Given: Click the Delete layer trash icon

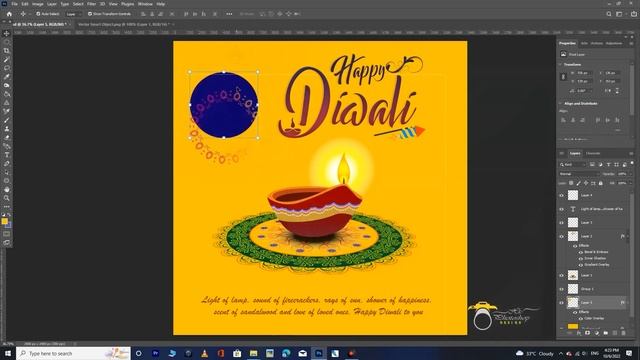Looking at the screenshot, I should pos(623,333).
